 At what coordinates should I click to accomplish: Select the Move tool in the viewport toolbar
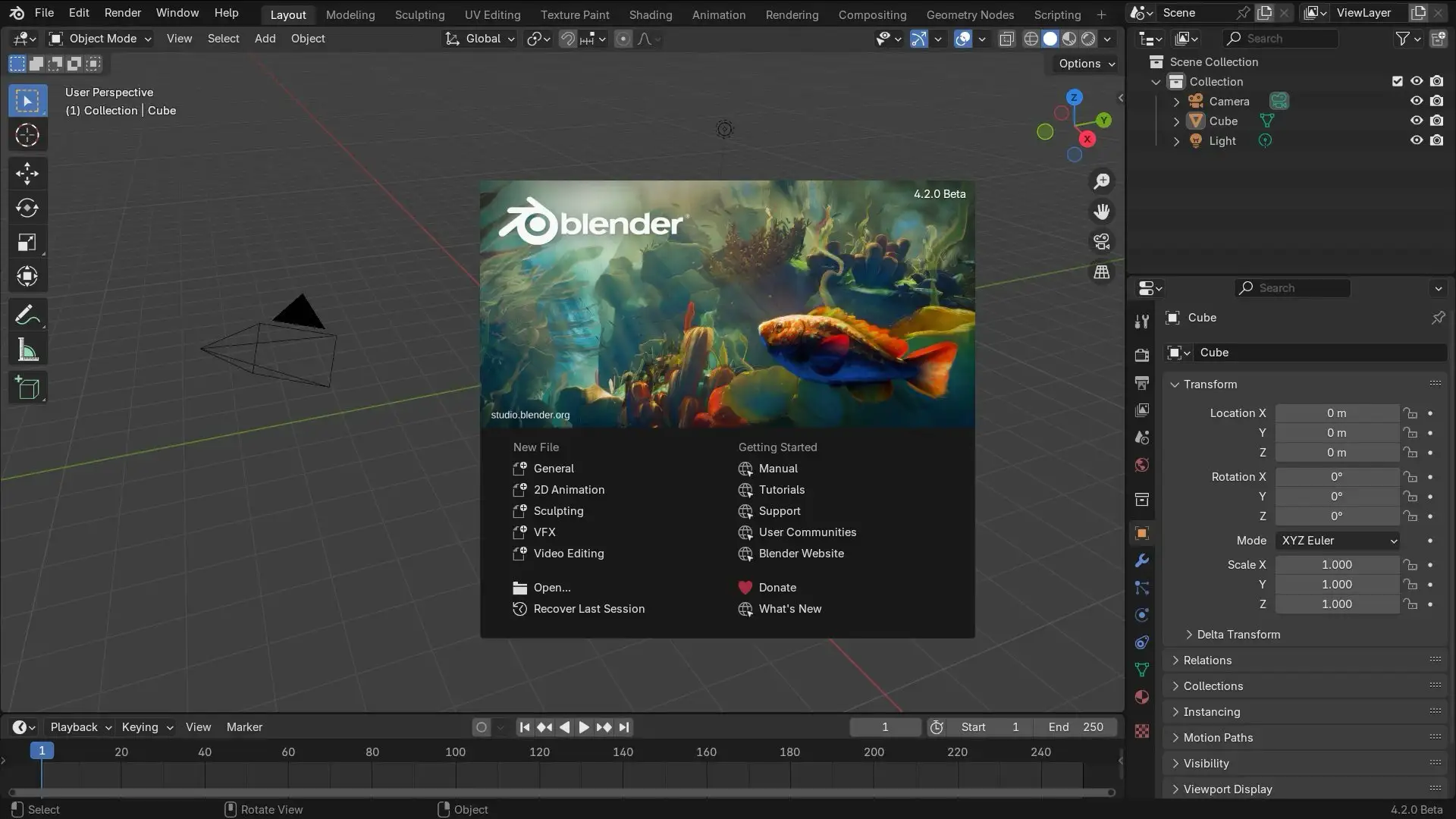click(x=27, y=173)
